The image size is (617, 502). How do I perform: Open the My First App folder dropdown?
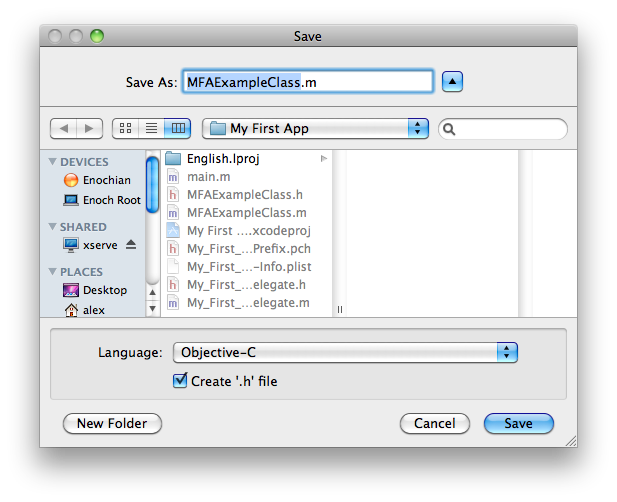[x=315, y=129]
